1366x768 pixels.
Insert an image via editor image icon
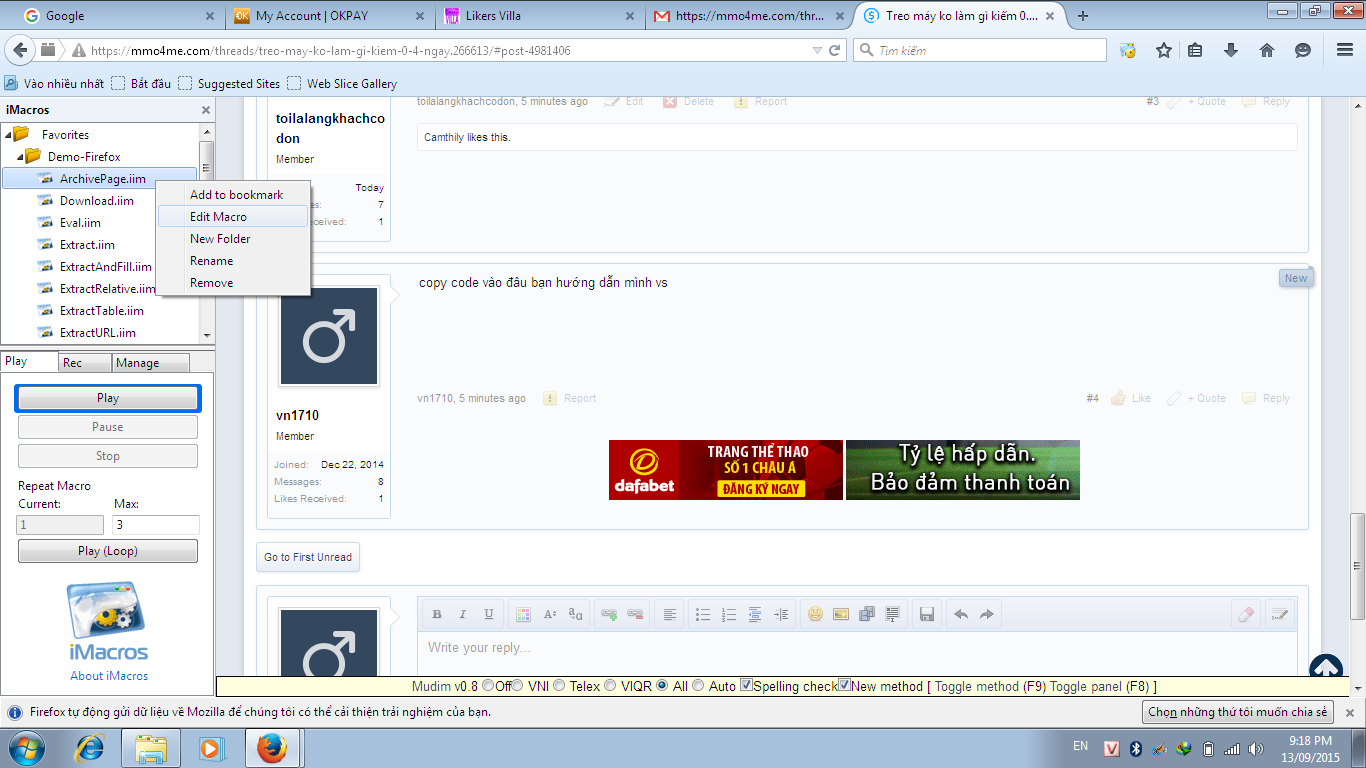pos(841,614)
